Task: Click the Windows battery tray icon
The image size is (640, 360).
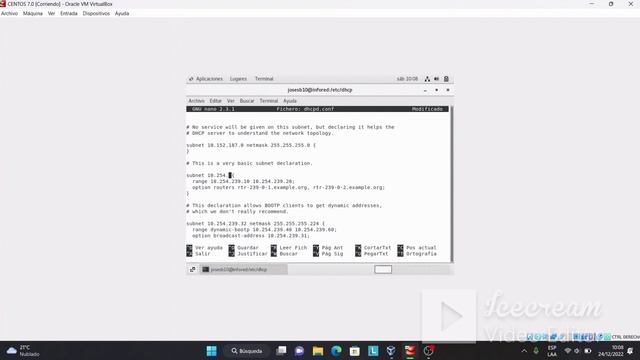Action: click(588, 351)
